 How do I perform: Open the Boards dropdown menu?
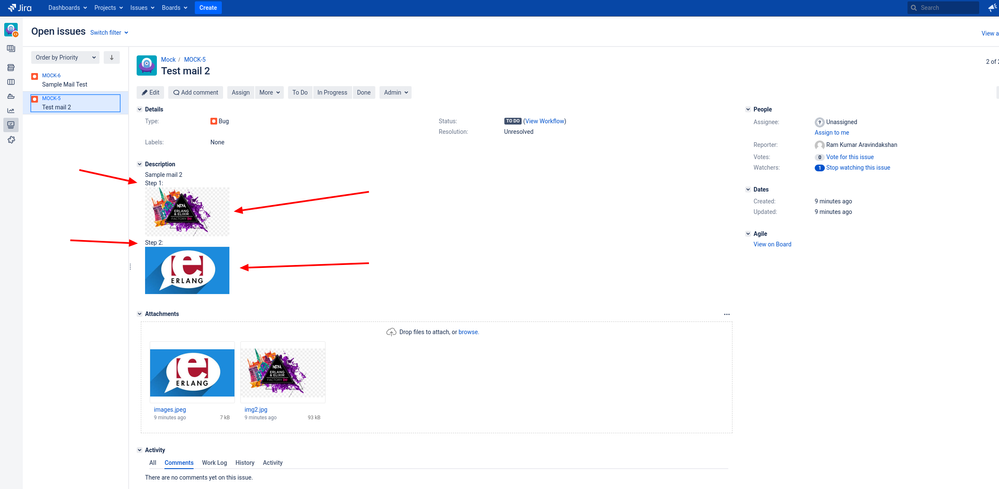[175, 8]
